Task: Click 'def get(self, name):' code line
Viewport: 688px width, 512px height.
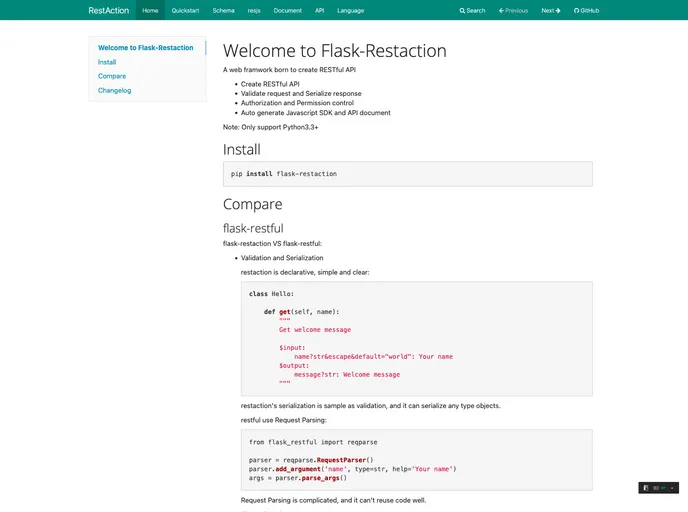Action: (x=301, y=312)
